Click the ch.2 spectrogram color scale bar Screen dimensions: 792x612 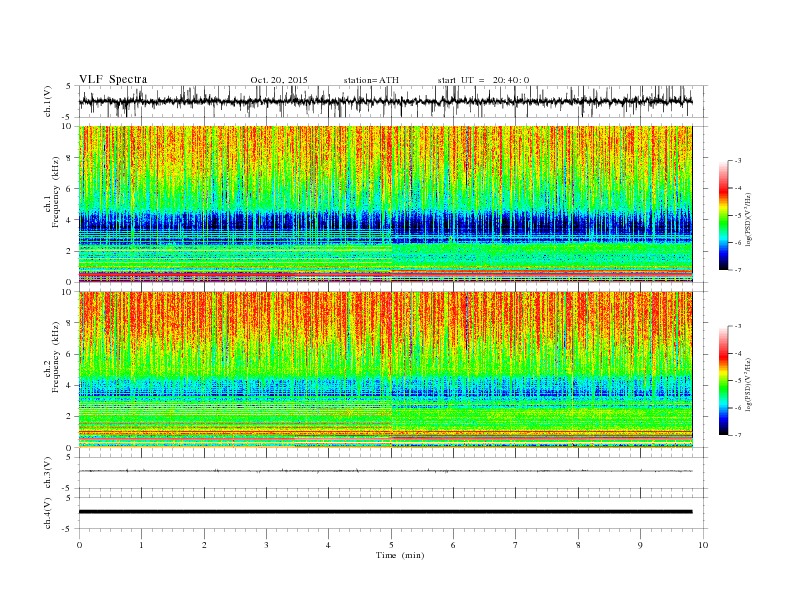tap(723, 381)
